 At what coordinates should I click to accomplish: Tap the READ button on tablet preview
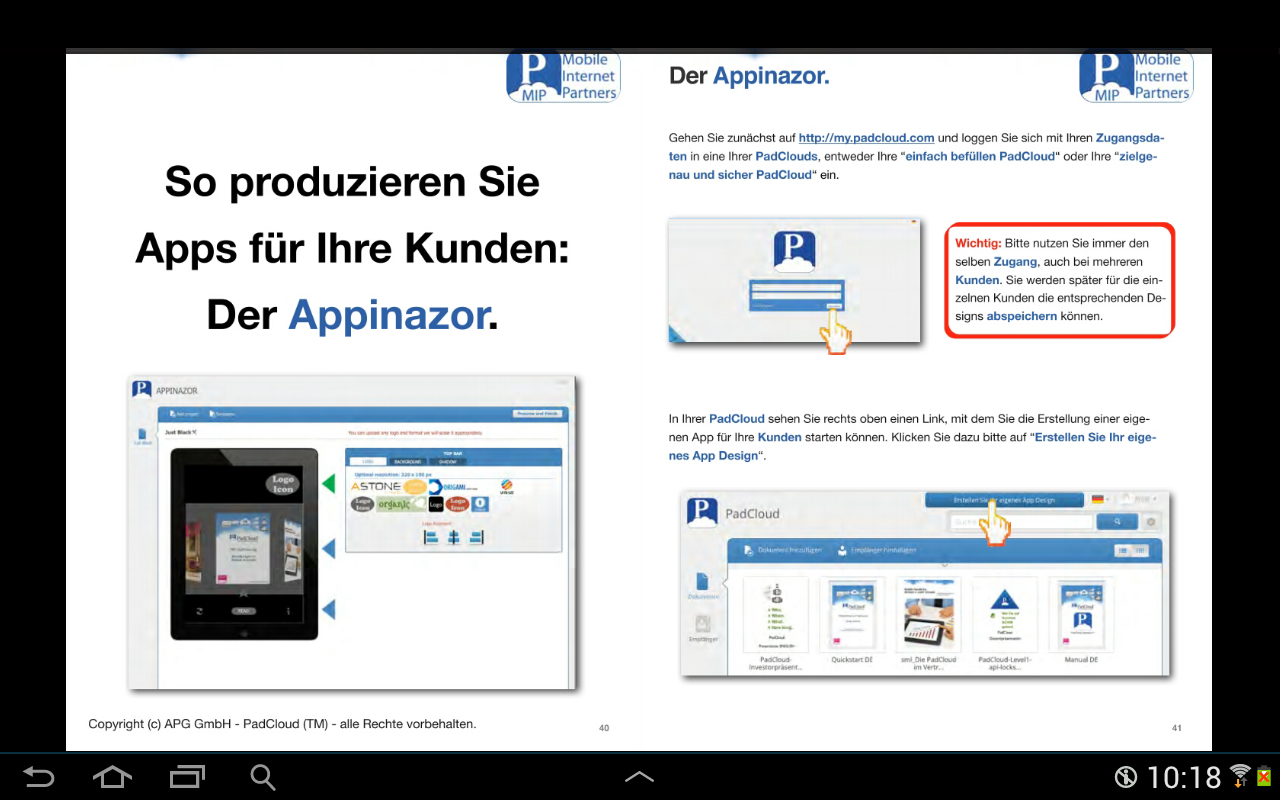tap(243, 610)
